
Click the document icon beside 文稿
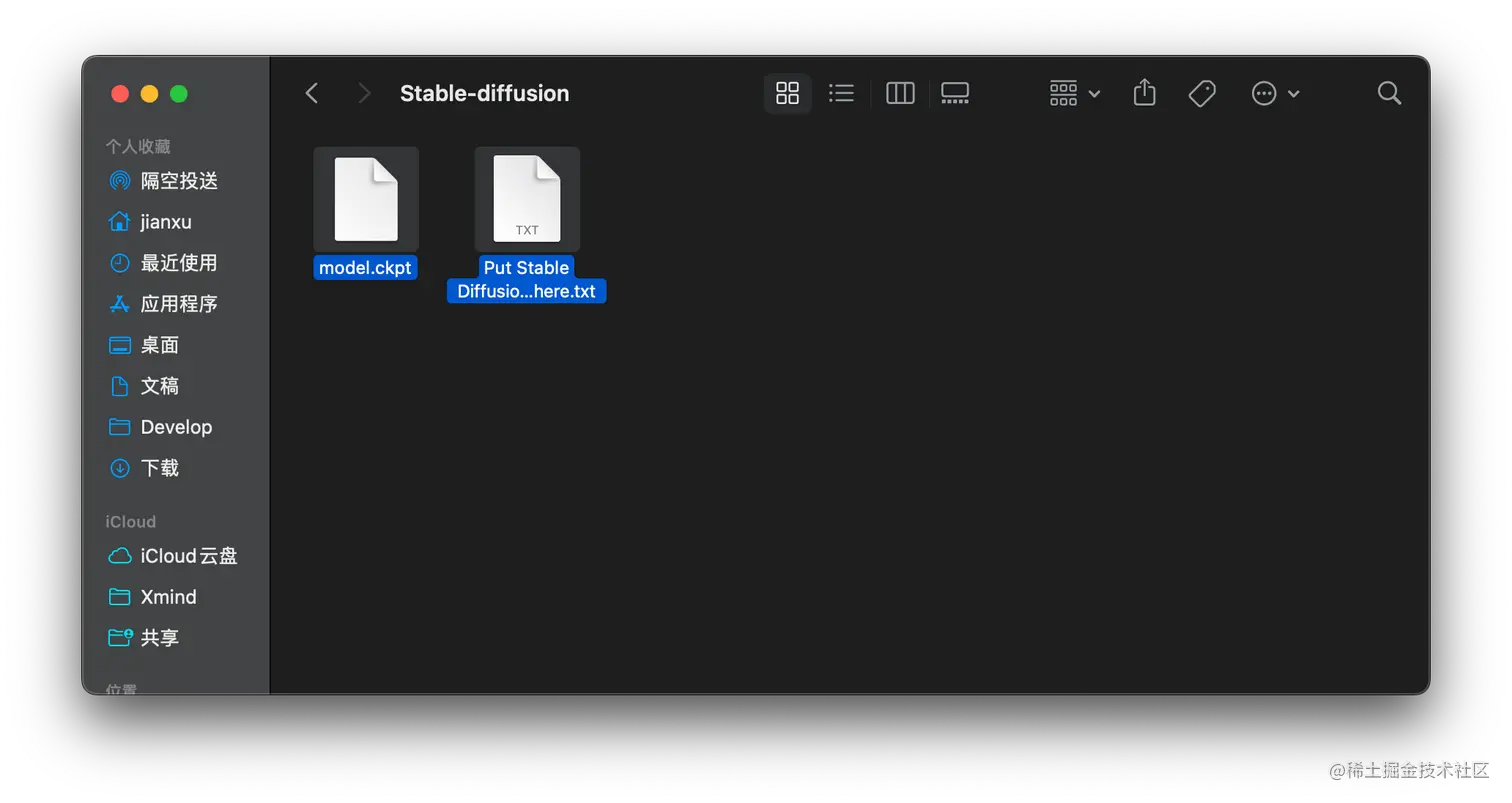(120, 386)
